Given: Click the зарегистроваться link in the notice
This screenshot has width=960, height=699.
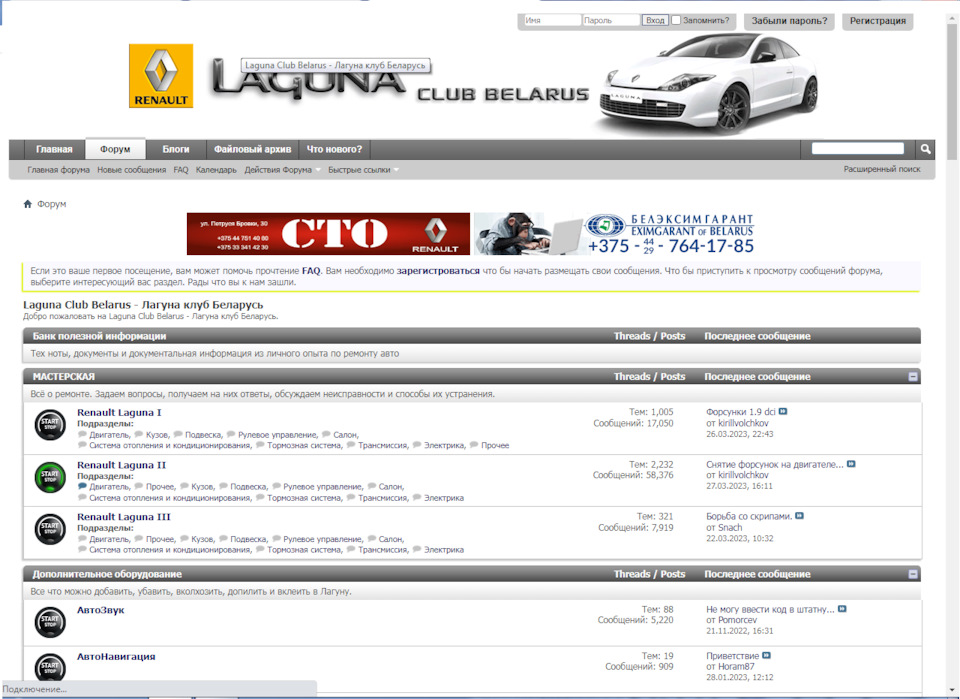Looking at the screenshot, I should click(x=438, y=271).
